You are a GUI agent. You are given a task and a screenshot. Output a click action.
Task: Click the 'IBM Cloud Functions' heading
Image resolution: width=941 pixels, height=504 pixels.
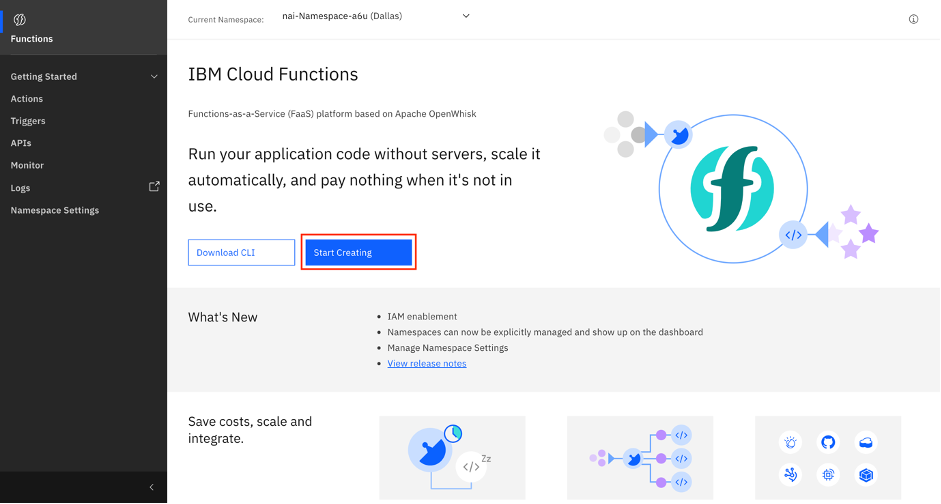[x=273, y=74]
